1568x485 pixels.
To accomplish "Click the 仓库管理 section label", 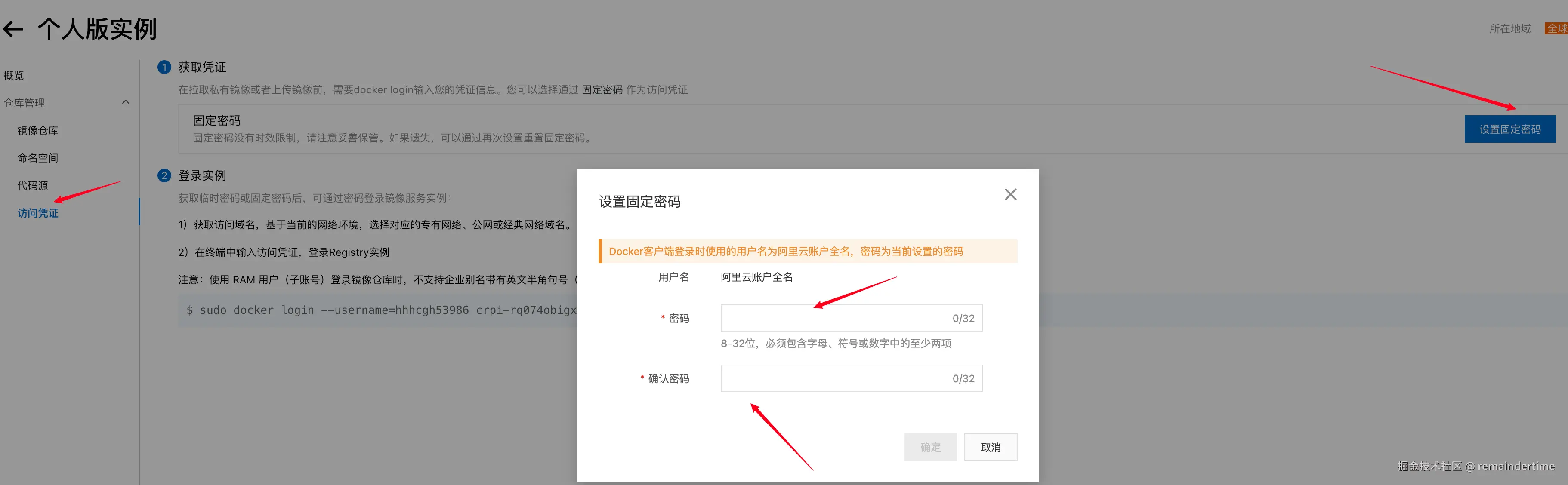I will point(25,103).
